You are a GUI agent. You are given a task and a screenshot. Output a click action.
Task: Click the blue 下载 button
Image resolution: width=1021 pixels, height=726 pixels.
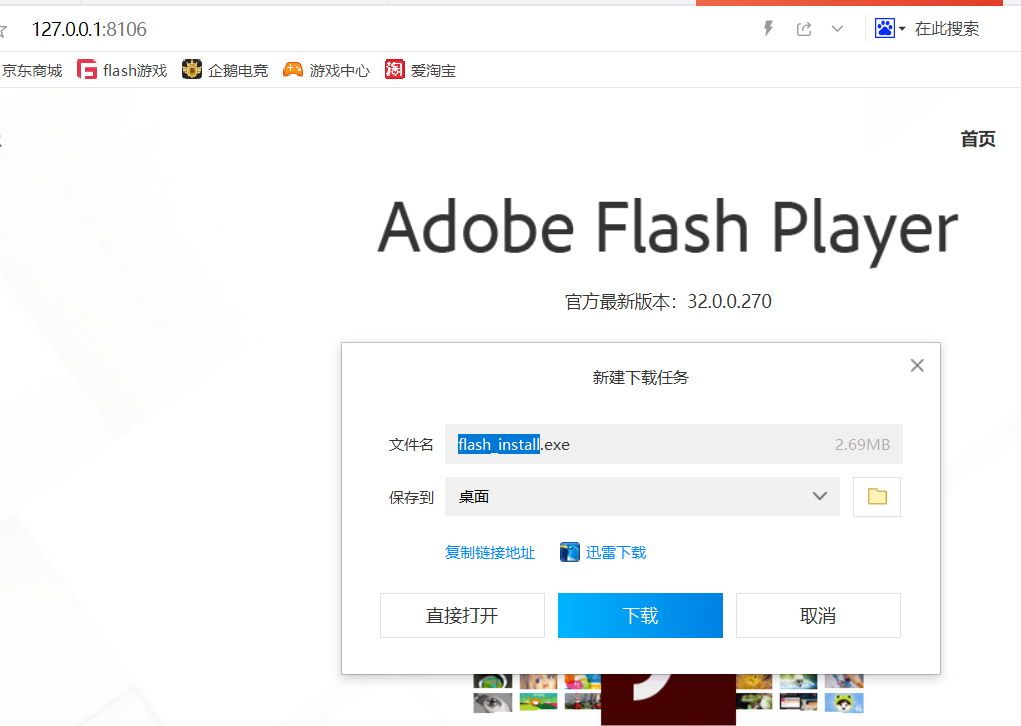[x=640, y=615]
